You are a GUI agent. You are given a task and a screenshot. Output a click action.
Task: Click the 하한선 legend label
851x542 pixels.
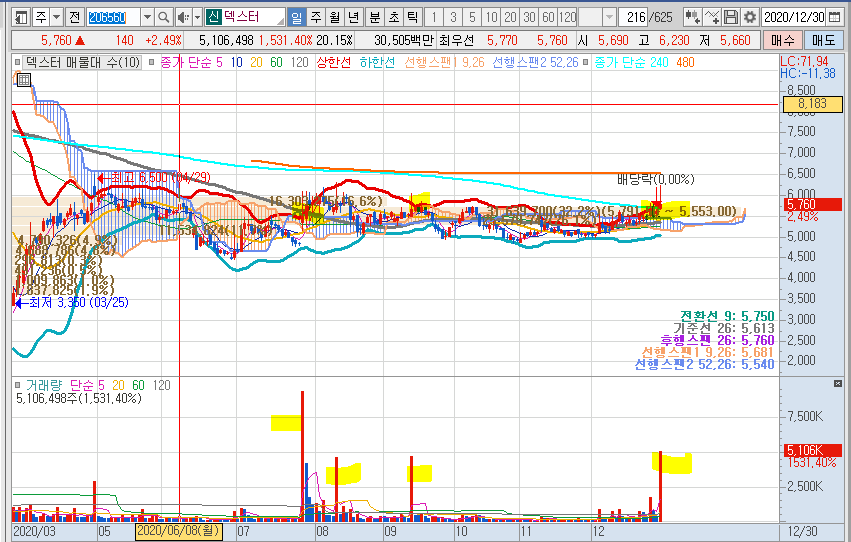377,62
